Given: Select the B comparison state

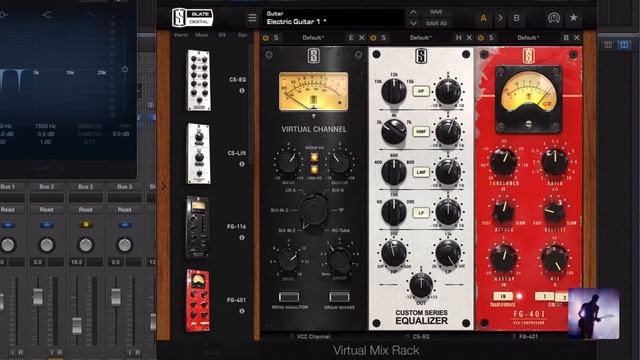Looking at the screenshot, I should (x=516, y=18).
